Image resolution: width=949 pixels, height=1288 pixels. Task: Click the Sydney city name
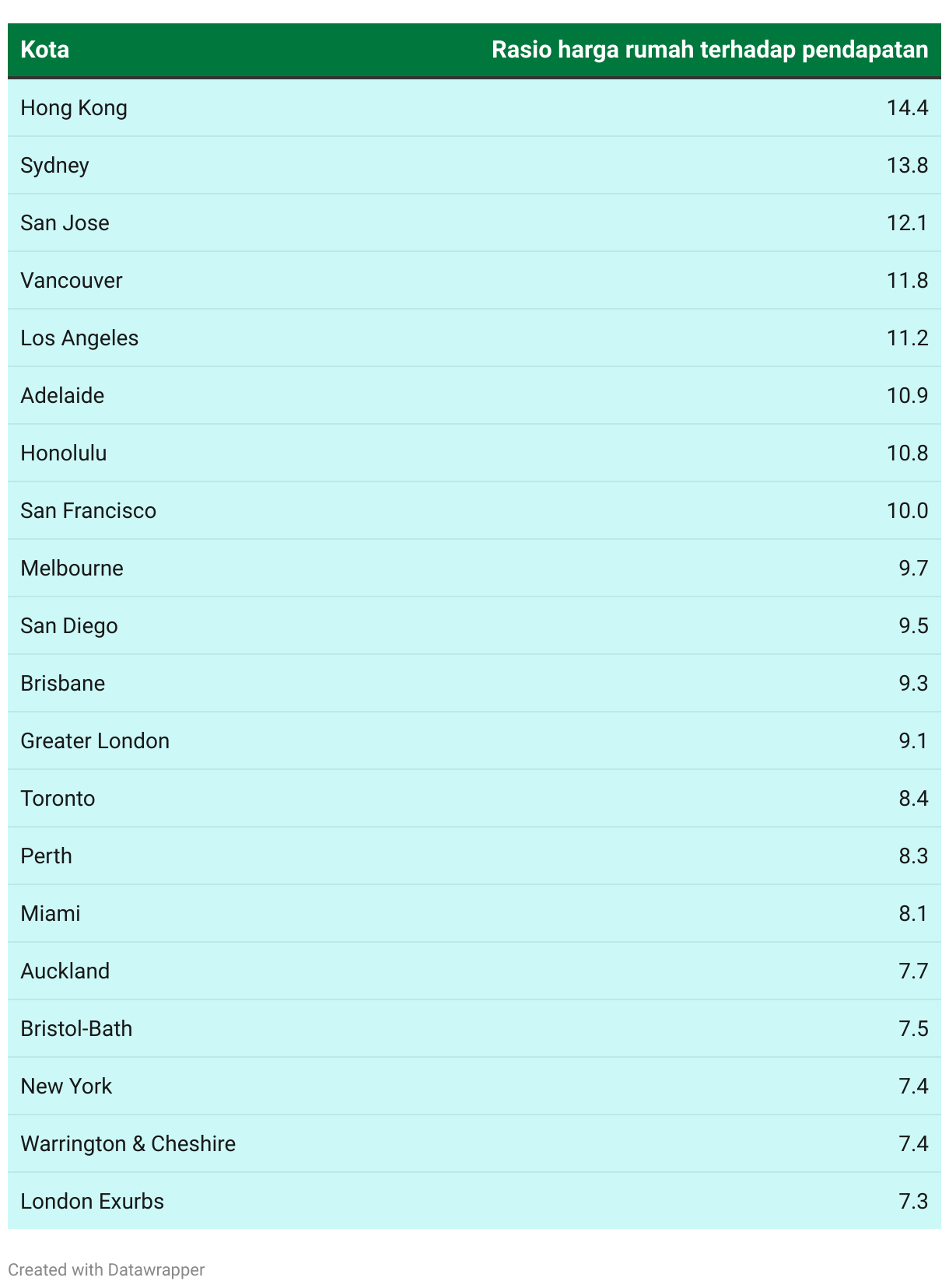tap(54, 165)
